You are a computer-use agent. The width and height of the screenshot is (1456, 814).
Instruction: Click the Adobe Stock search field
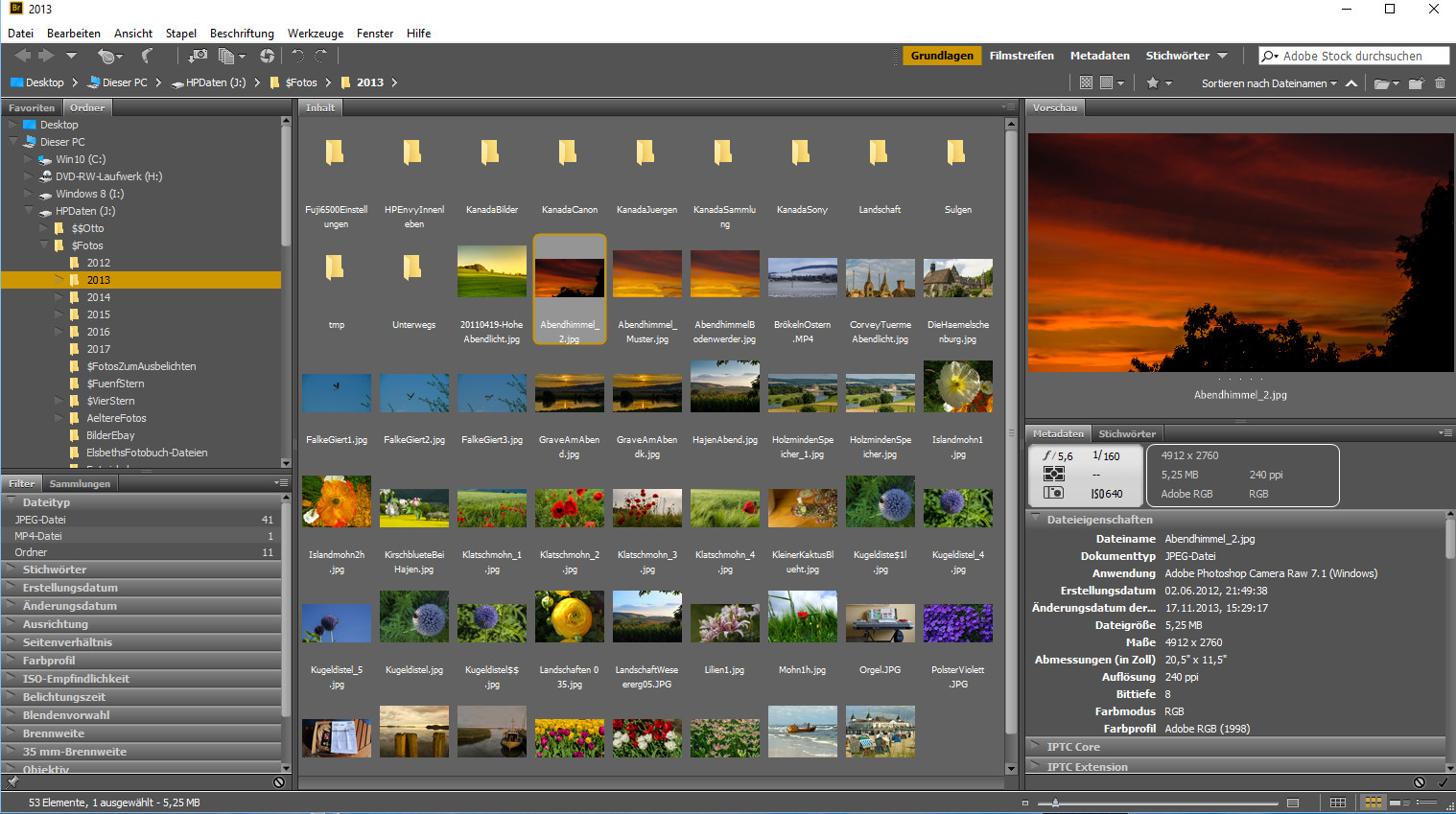click(1354, 56)
